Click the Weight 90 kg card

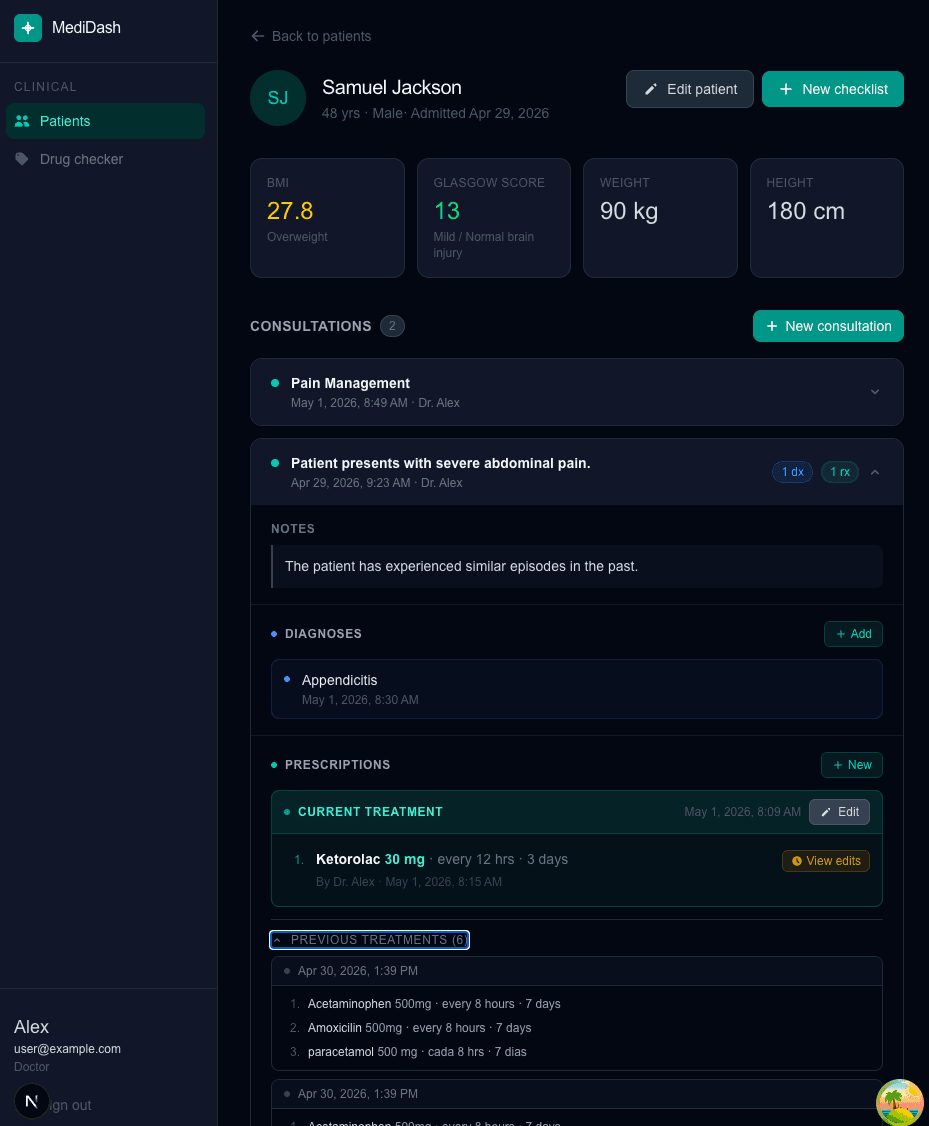pyautogui.click(x=660, y=218)
